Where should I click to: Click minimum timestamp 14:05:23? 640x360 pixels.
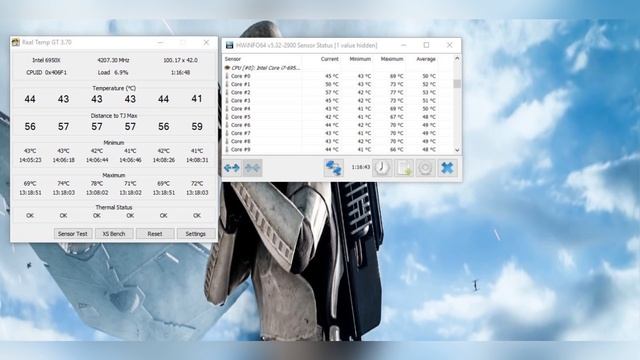click(30, 160)
